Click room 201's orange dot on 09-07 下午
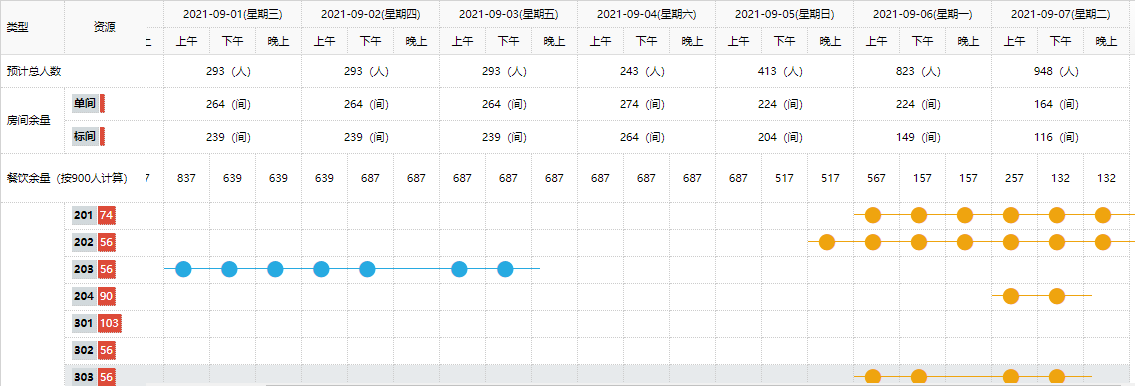 1057,215
